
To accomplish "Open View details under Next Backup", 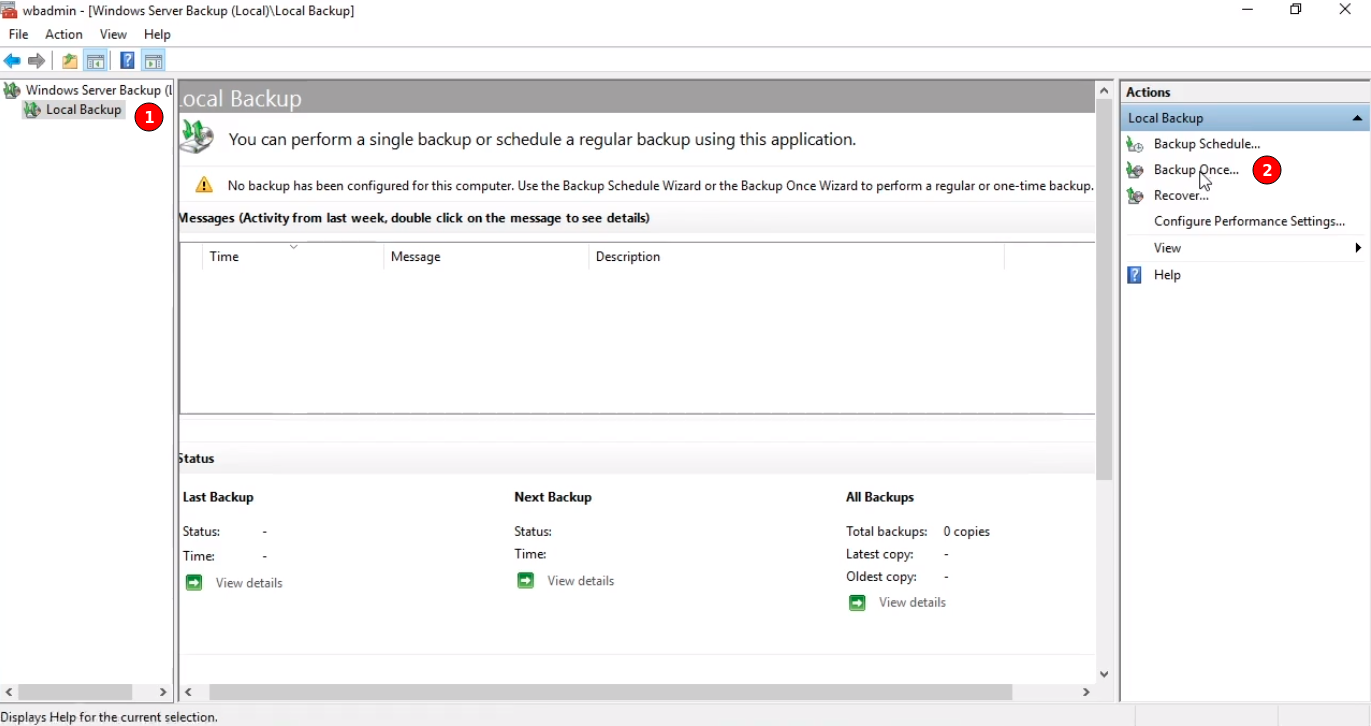I will 580,581.
